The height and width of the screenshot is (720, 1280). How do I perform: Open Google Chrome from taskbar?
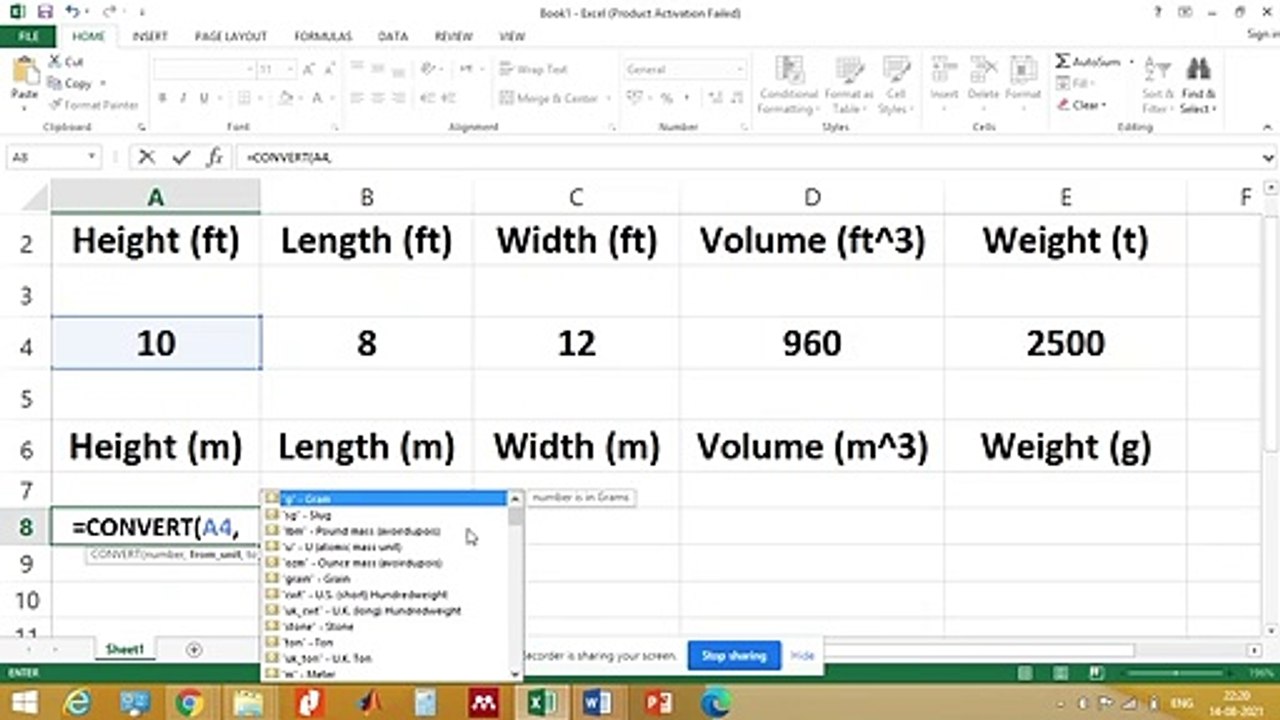187,703
